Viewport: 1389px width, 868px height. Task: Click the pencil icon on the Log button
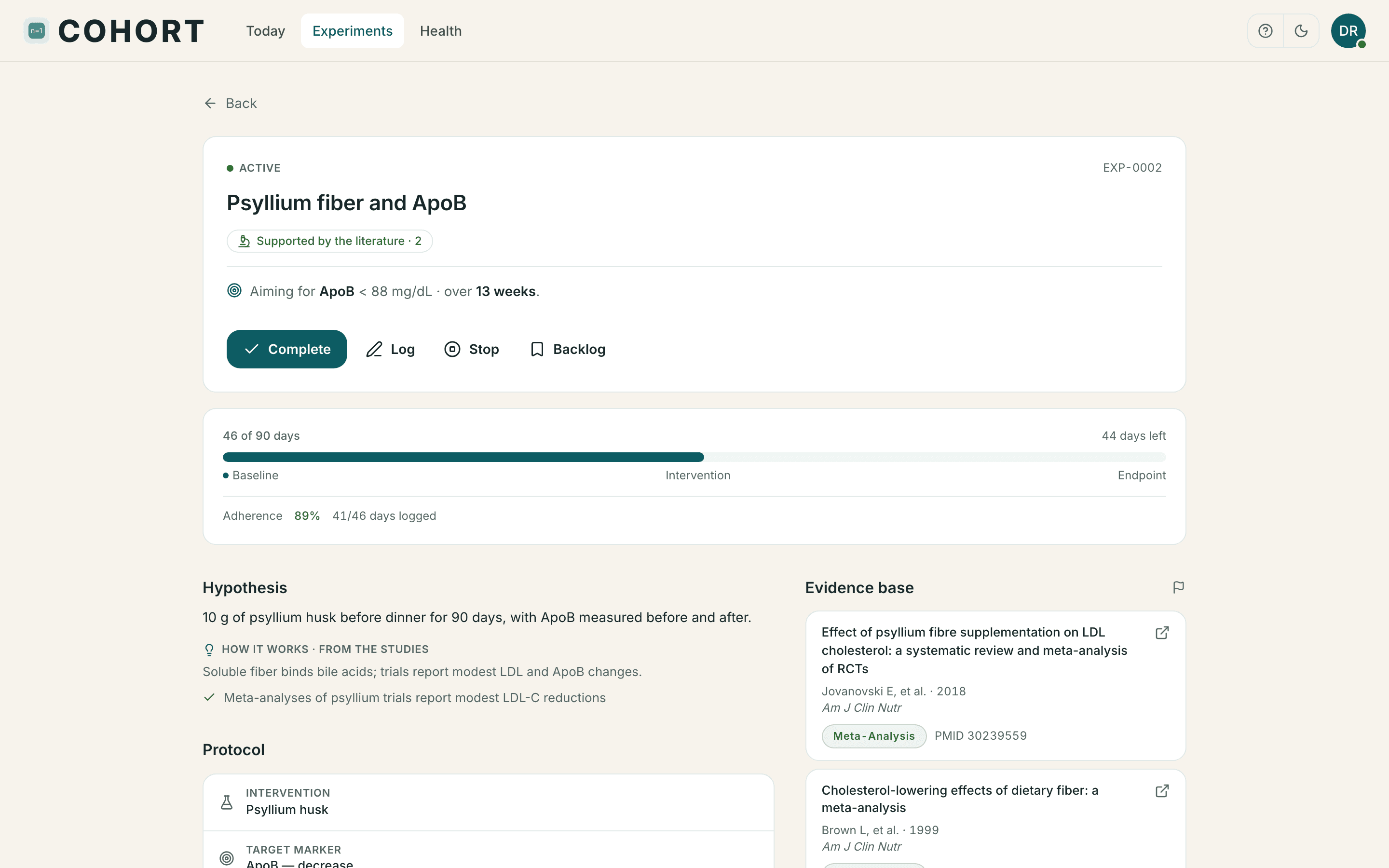point(374,349)
